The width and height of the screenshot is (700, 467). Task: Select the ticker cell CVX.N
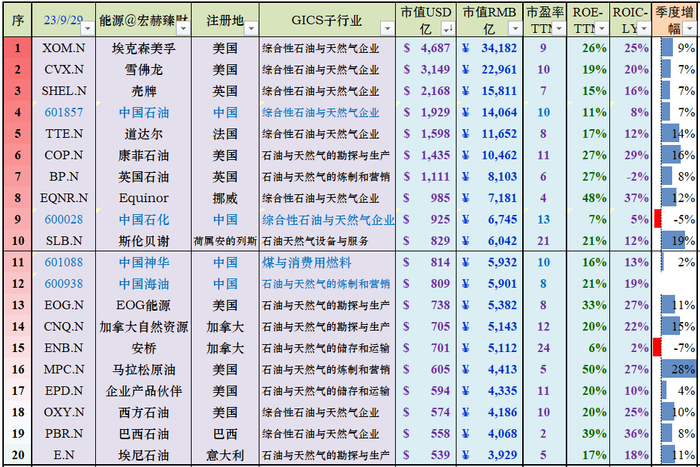tap(63, 69)
